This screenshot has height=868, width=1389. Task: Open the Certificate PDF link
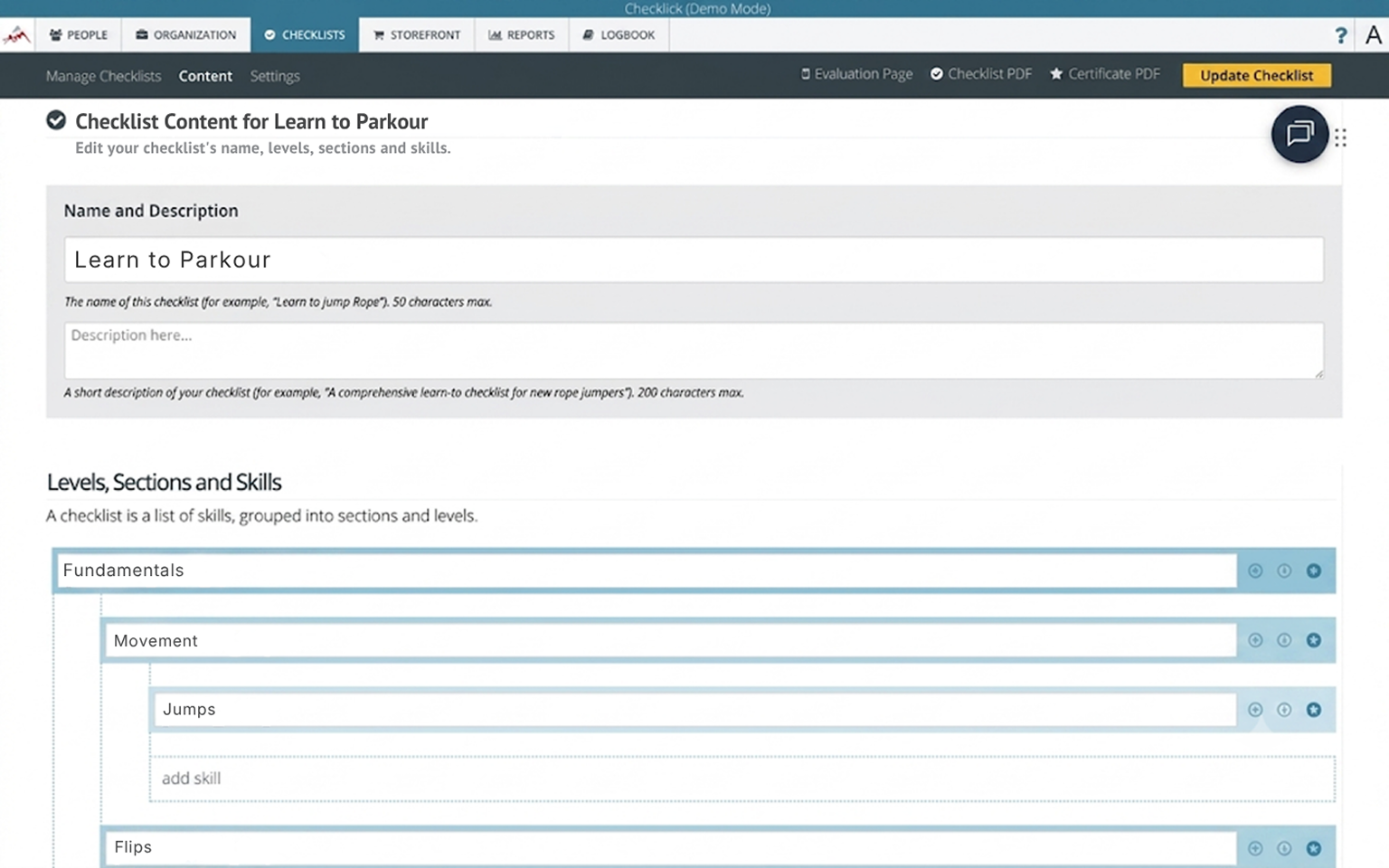tap(1105, 74)
